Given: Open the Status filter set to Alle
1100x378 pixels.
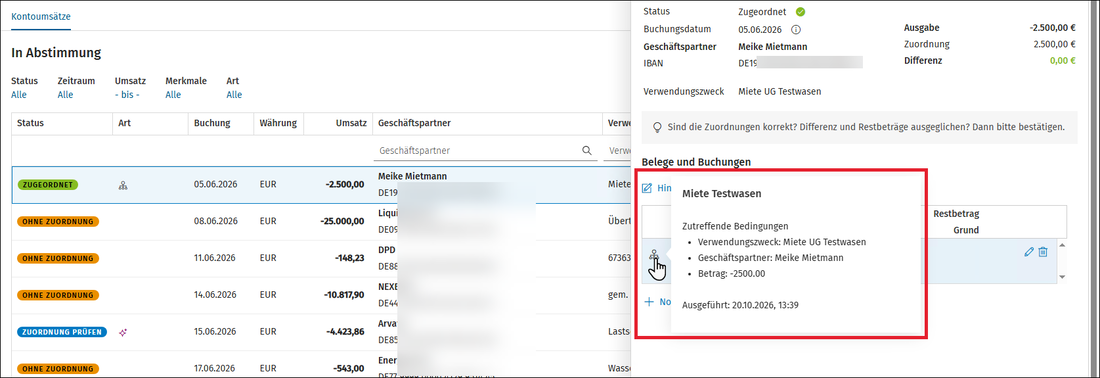Looking at the screenshot, I should [19, 95].
